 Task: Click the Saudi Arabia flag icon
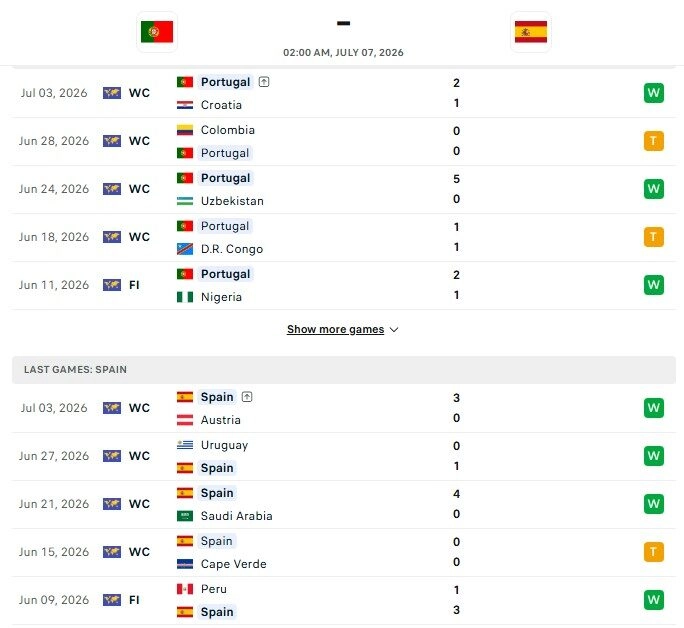click(x=185, y=516)
